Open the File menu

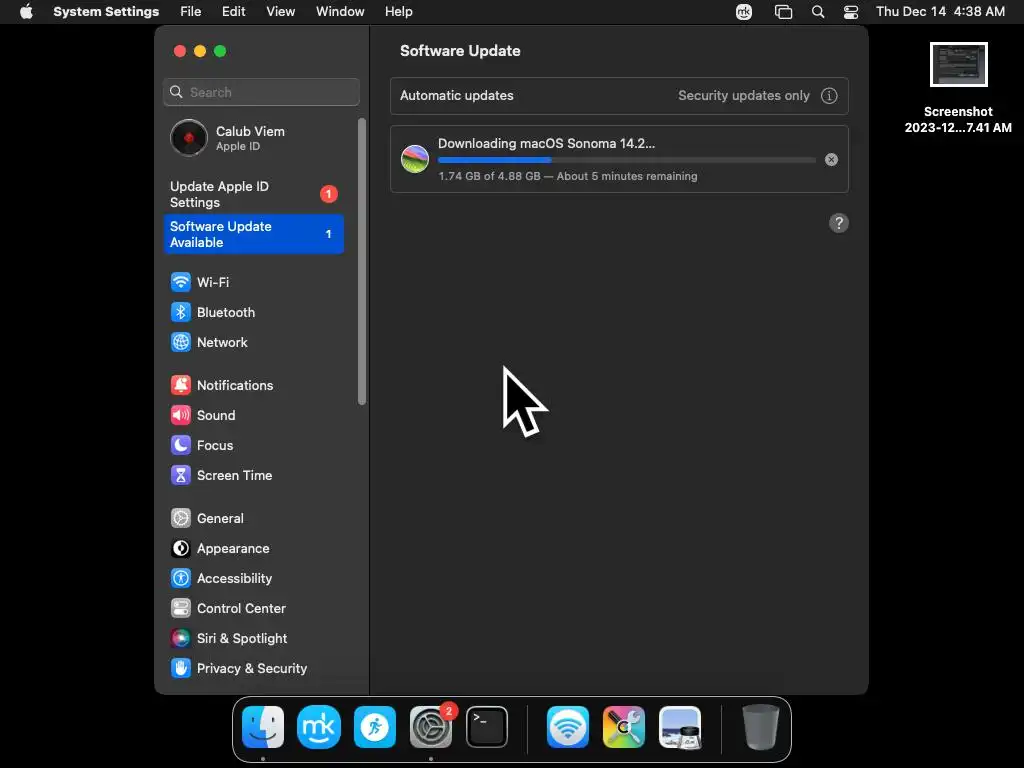[191, 12]
